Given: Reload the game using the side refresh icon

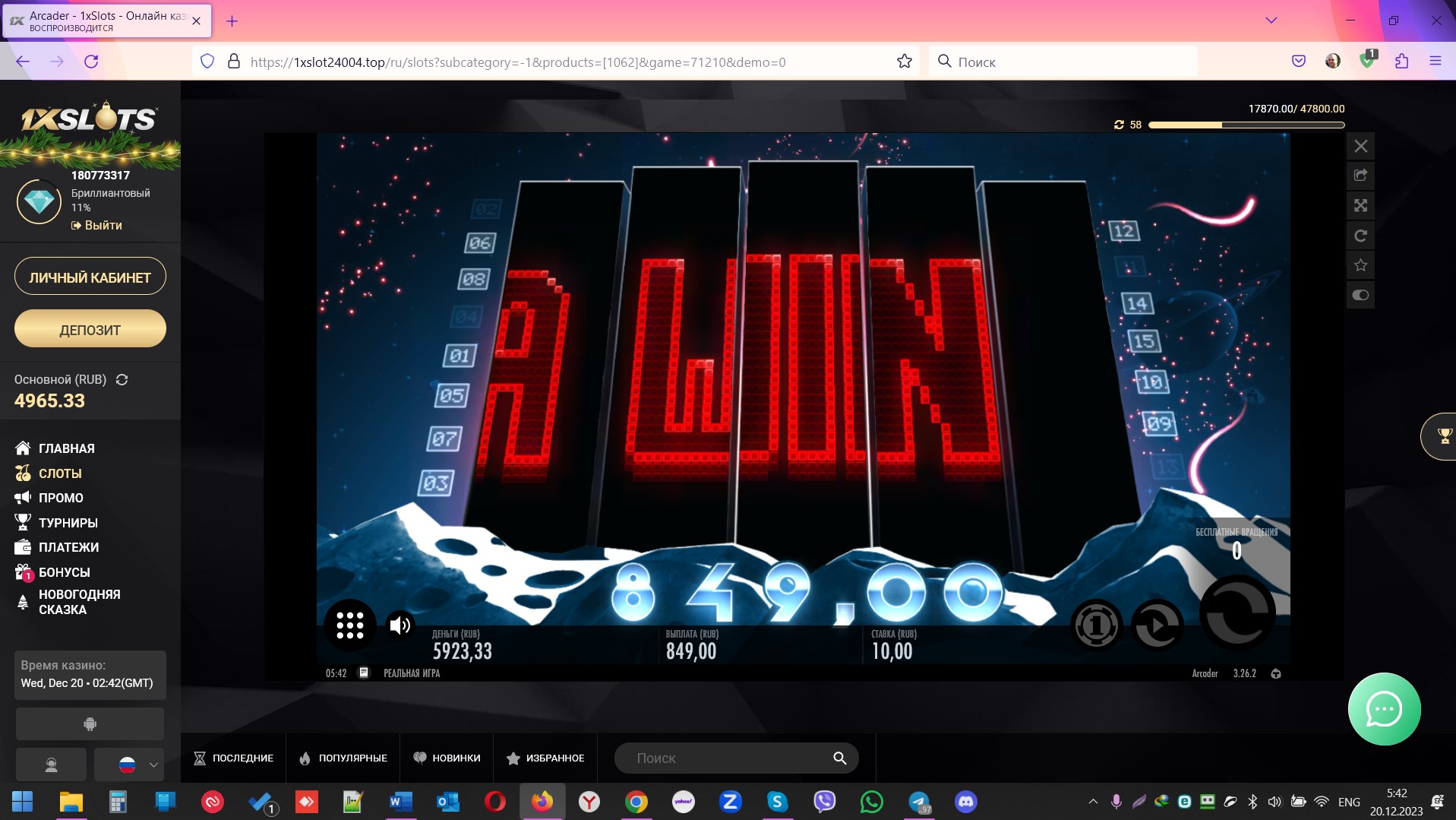Looking at the screenshot, I should tap(1361, 236).
